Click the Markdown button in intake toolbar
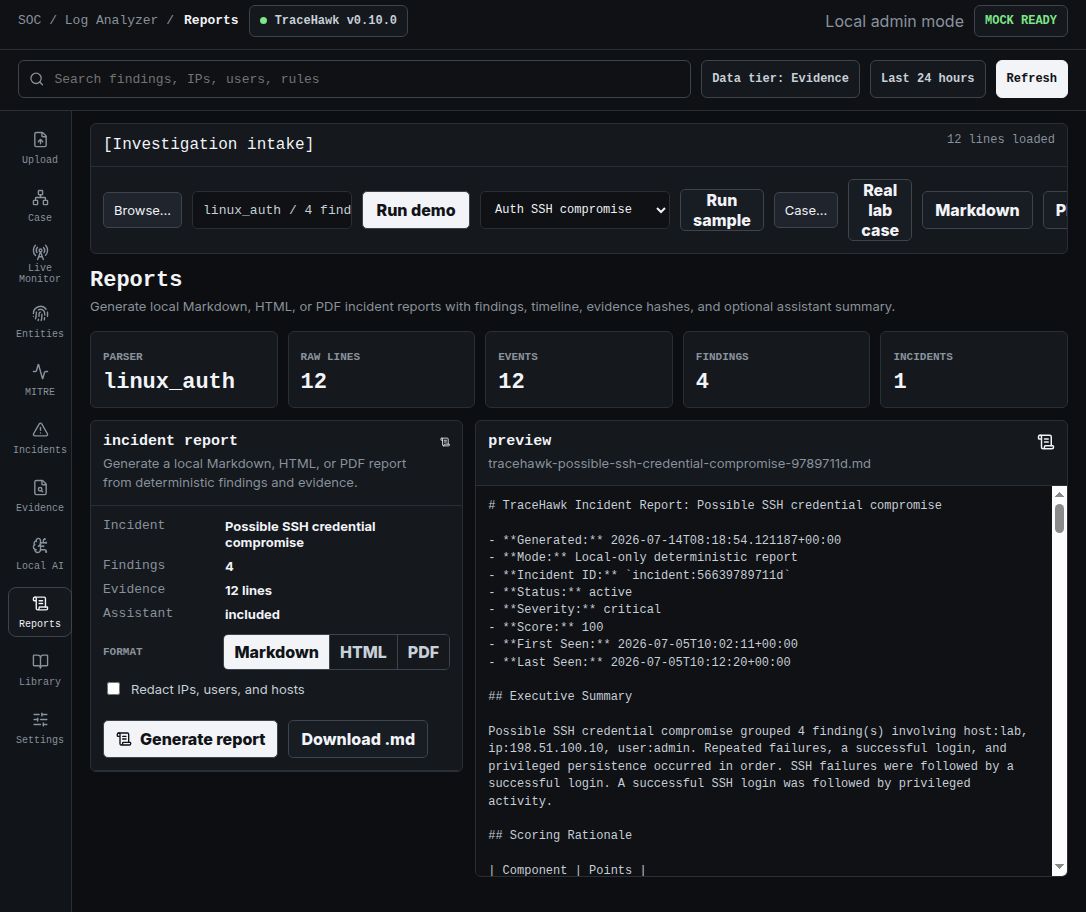This screenshot has width=1086, height=912. tap(977, 210)
